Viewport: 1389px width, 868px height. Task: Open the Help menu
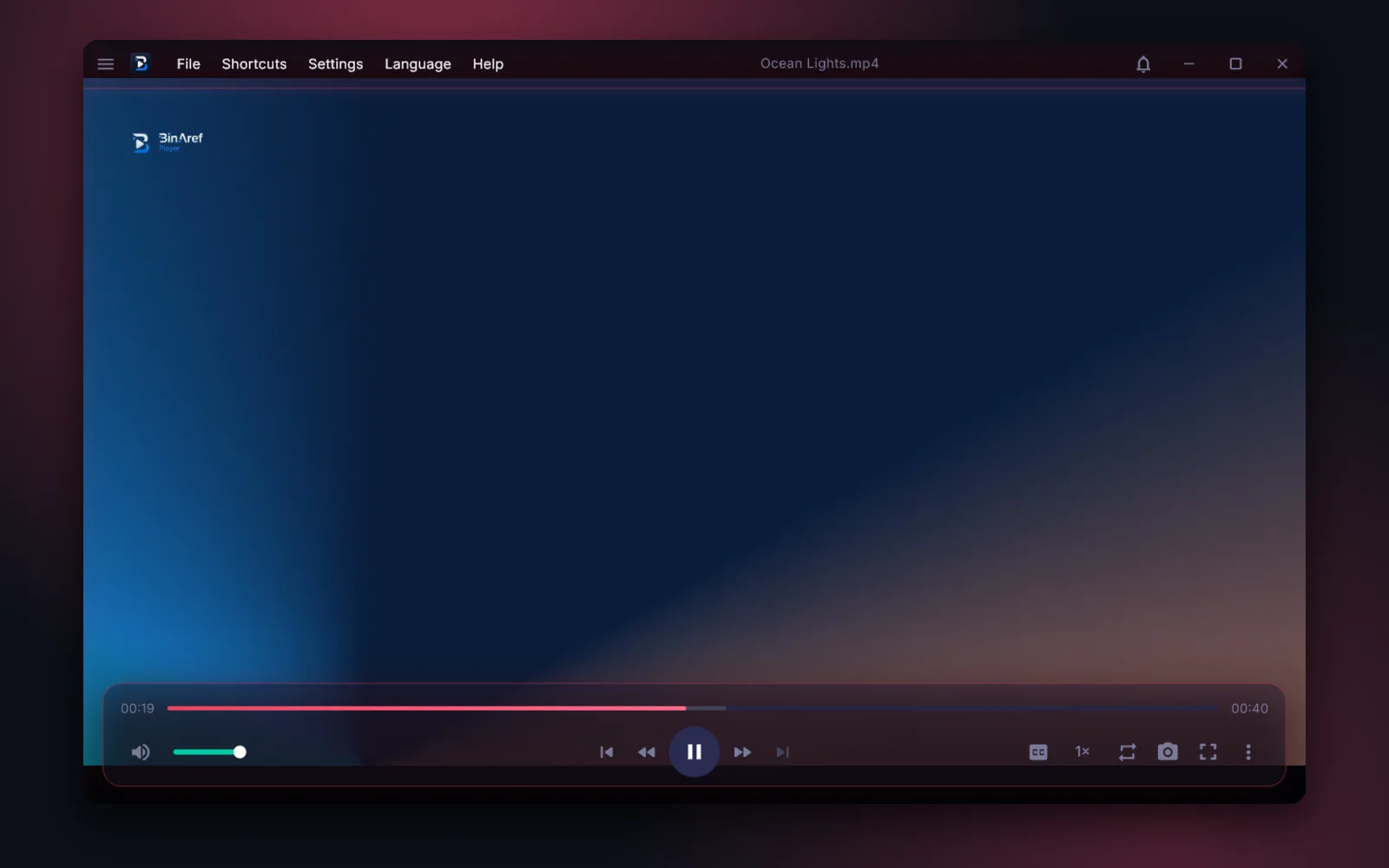pos(488,64)
